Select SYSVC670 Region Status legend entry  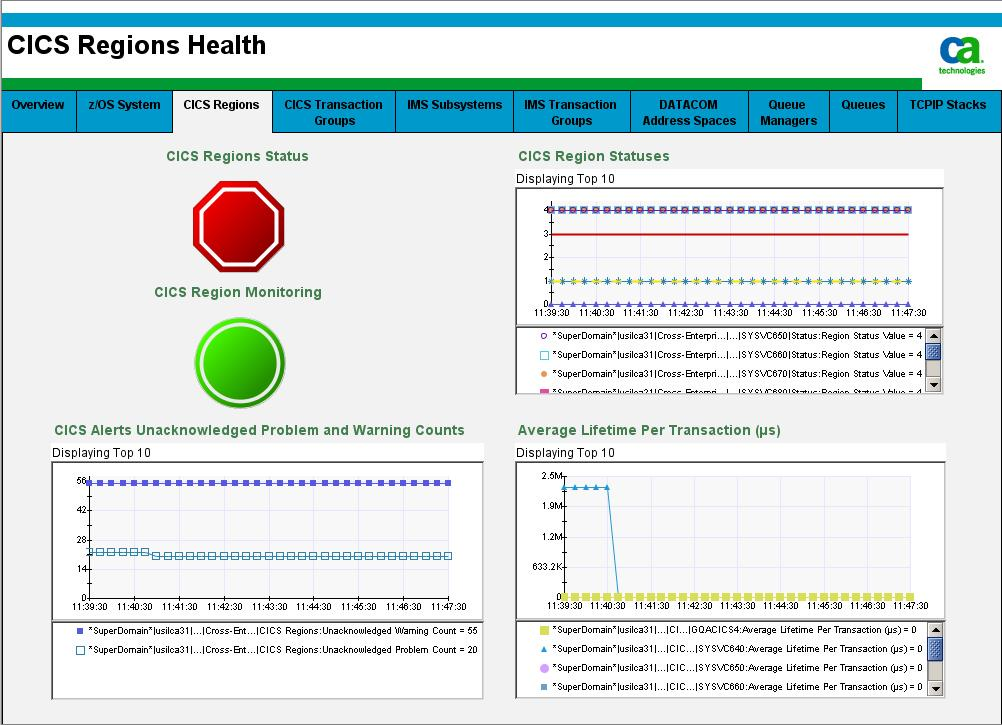tap(731, 374)
